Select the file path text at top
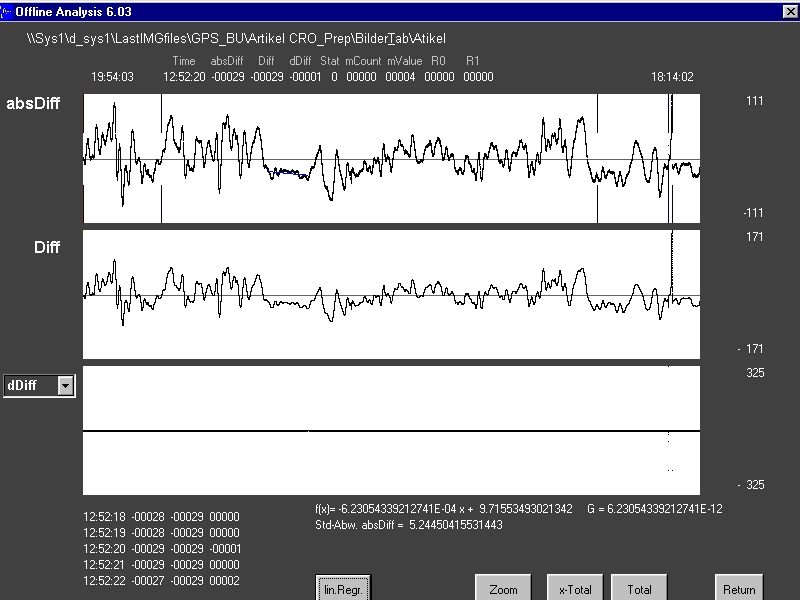The height and width of the screenshot is (600, 800). [236, 38]
